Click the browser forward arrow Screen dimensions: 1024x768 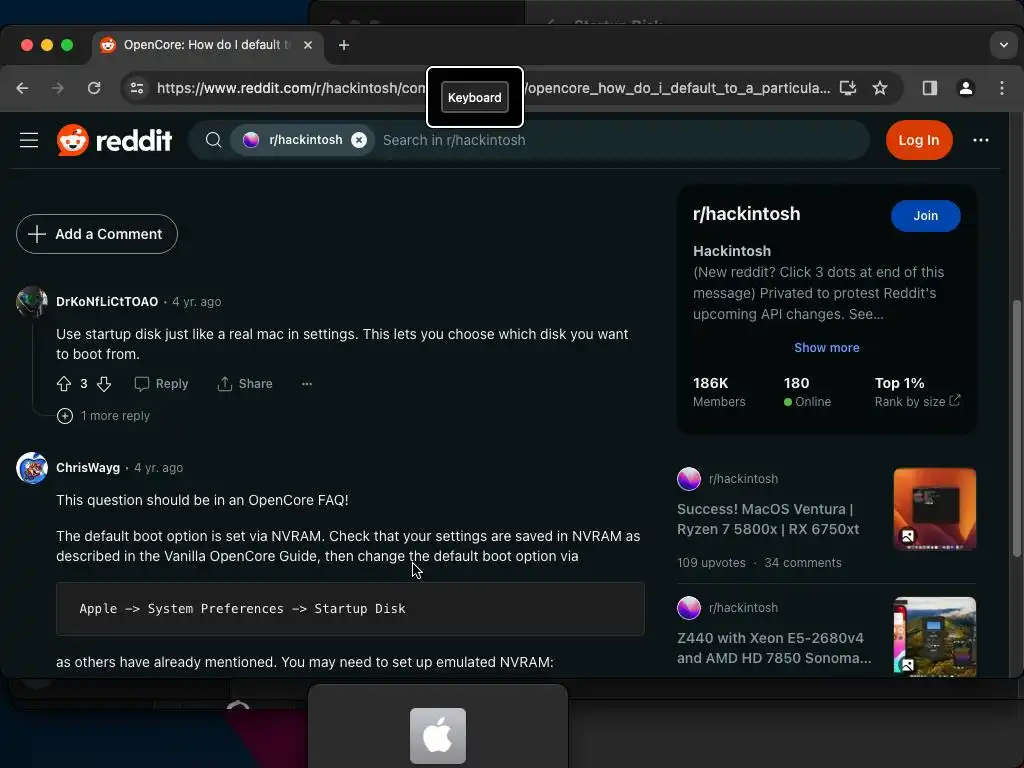58,88
